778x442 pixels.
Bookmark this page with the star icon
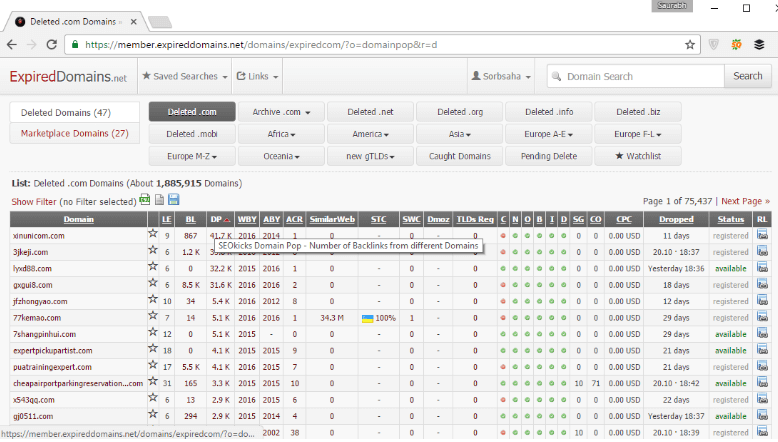(690, 45)
